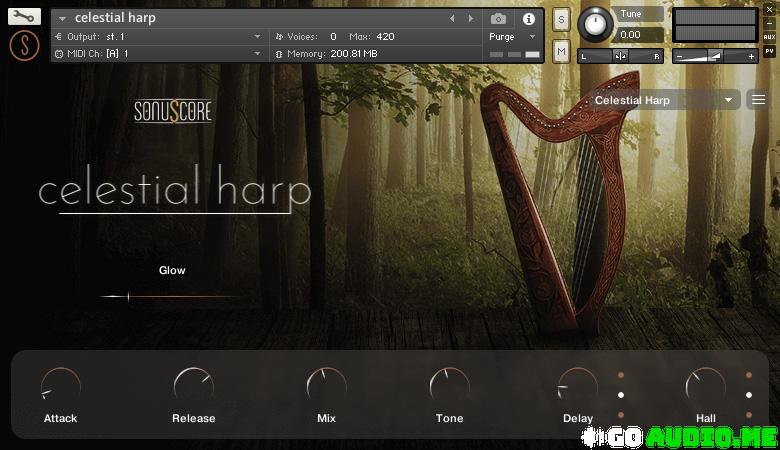Screen dimensions: 780x450
Task: Select the top Hall mode dot
Action: click(x=749, y=375)
